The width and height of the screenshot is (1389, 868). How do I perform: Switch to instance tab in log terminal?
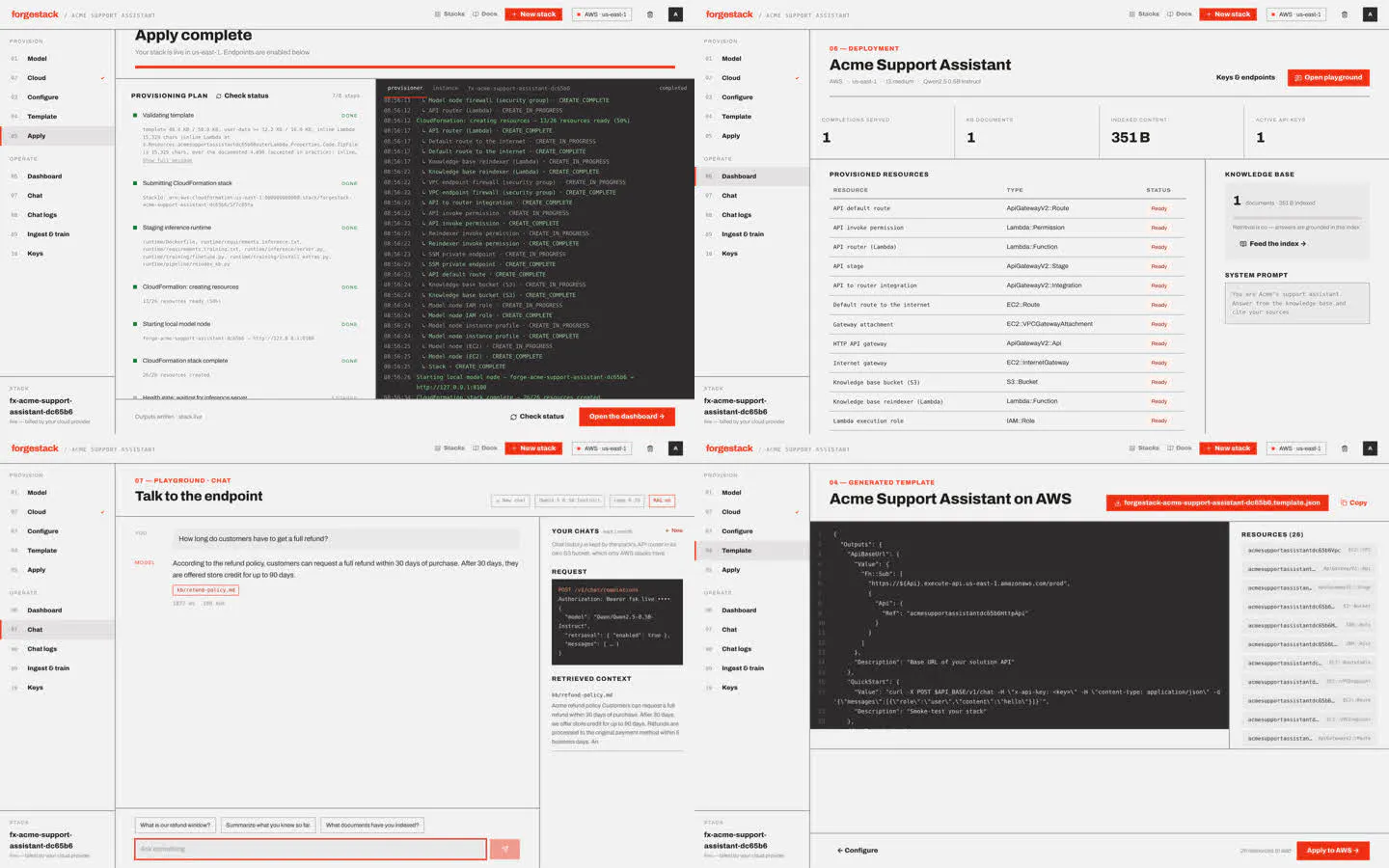(446, 88)
